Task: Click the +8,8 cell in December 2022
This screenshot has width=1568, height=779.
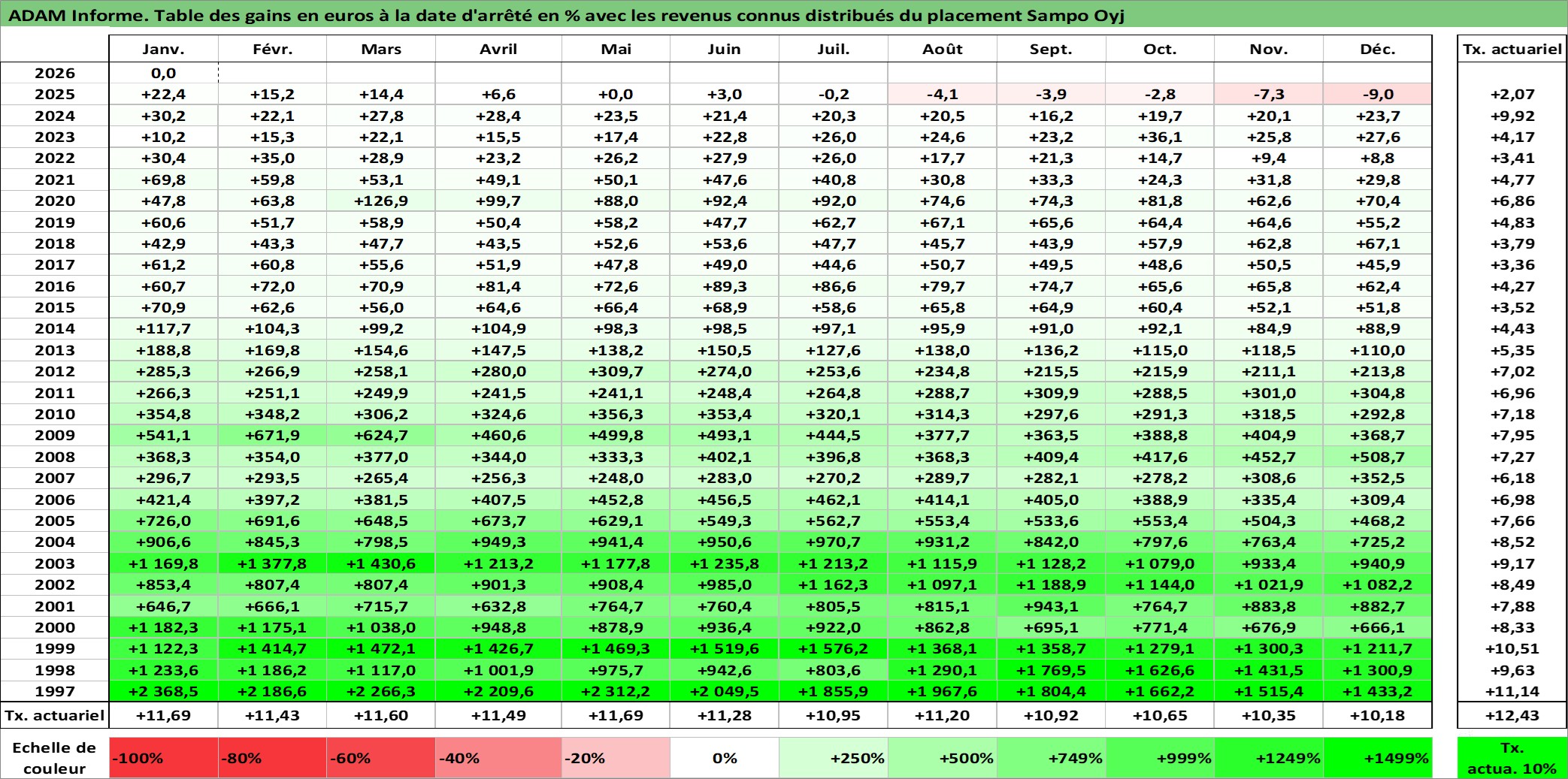Action: pyautogui.click(x=1378, y=158)
